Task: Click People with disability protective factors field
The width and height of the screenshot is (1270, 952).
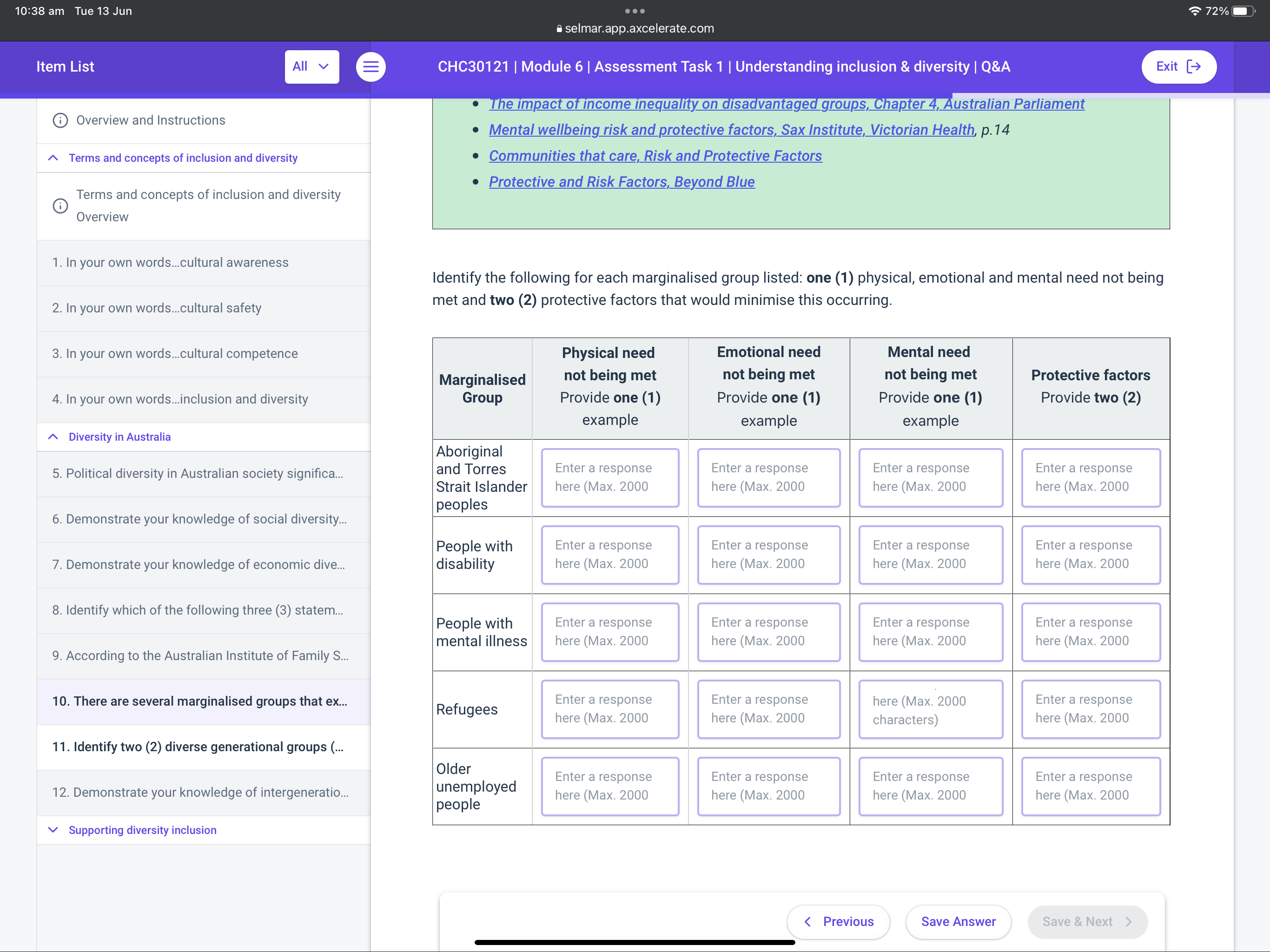Action: click(1090, 554)
